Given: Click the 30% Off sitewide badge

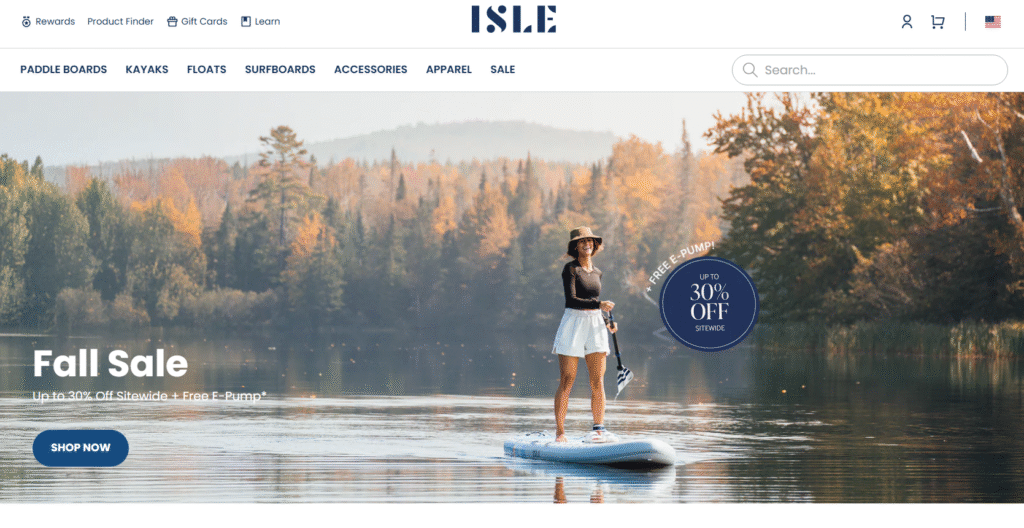Looking at the screenshot, I should tap(709, 304).
